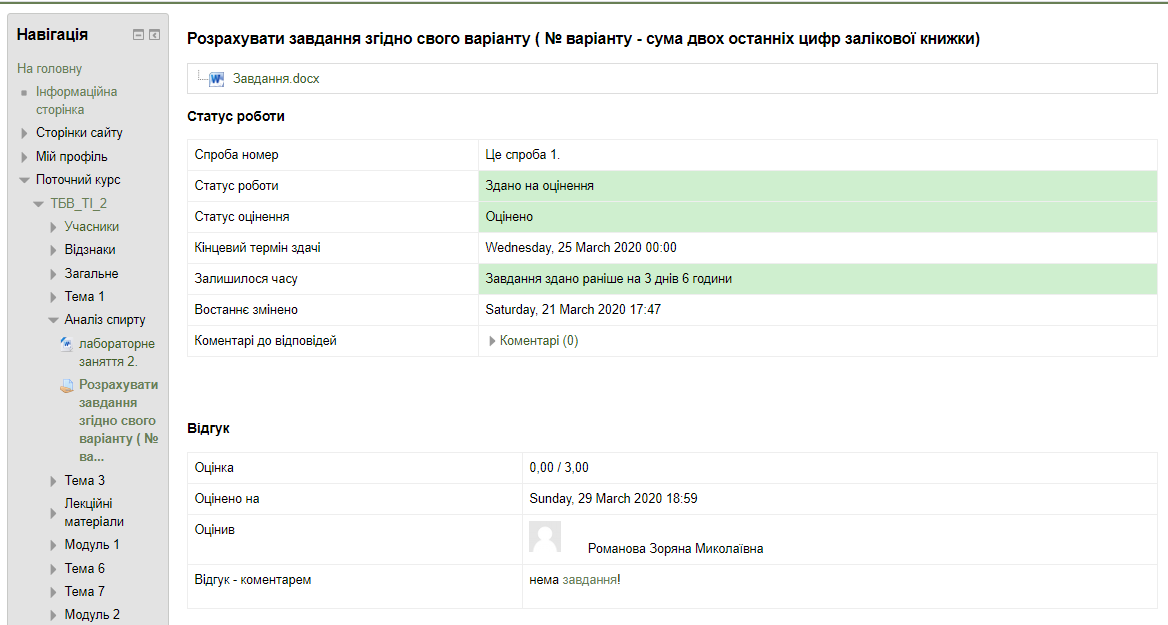Viewport: 1168px width, 625px height.
Task: Click the завдання link in feedback comment
Action: [589, 579]
